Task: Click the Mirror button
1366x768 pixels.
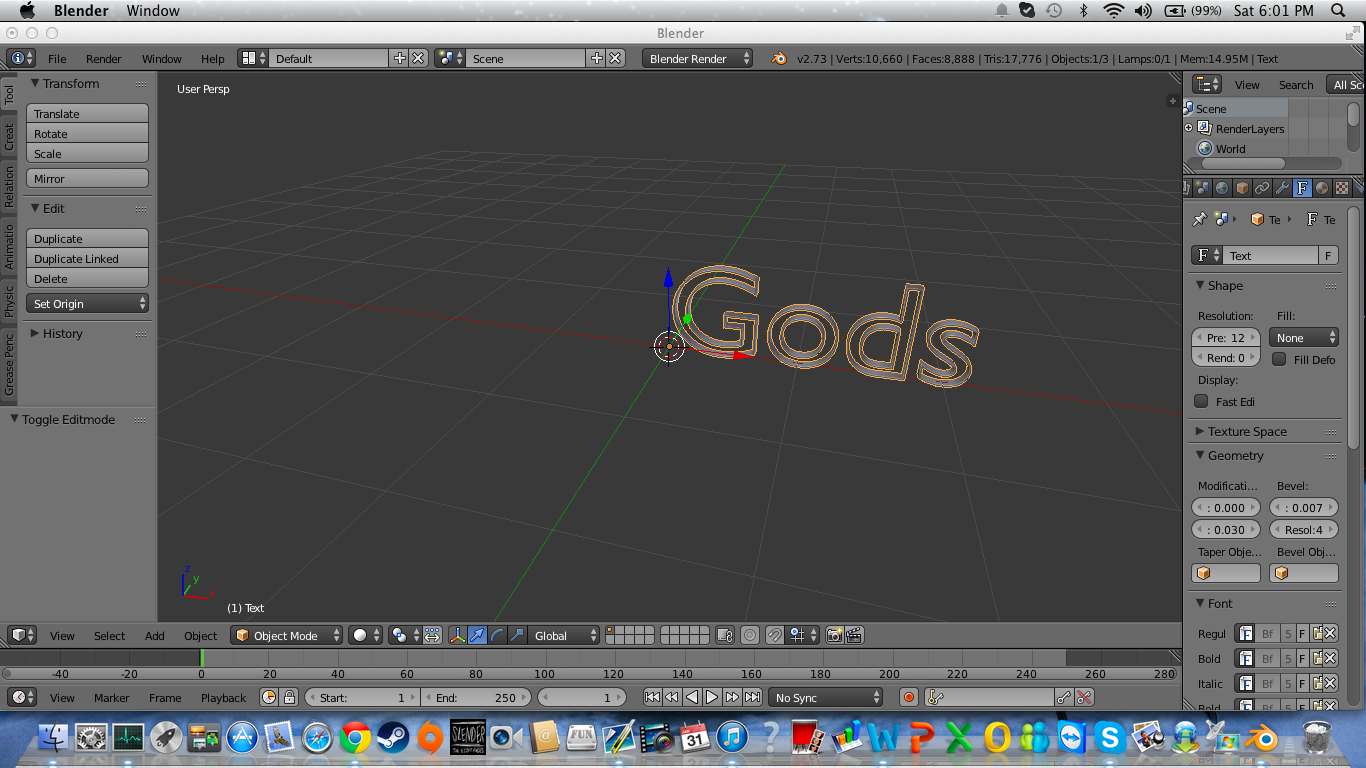Action: [87, 178]
